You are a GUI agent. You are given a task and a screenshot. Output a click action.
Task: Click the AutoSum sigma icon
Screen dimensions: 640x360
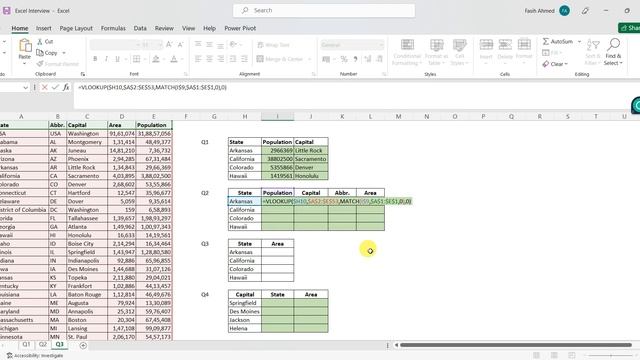coord(546,41)
